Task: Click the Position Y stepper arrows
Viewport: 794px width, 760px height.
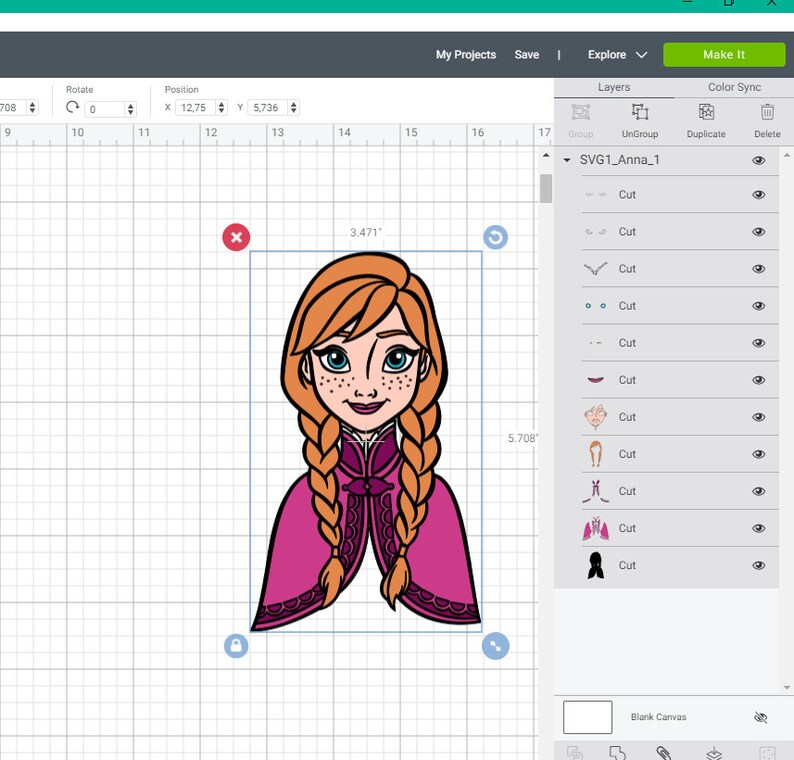Action: [294, 107]
